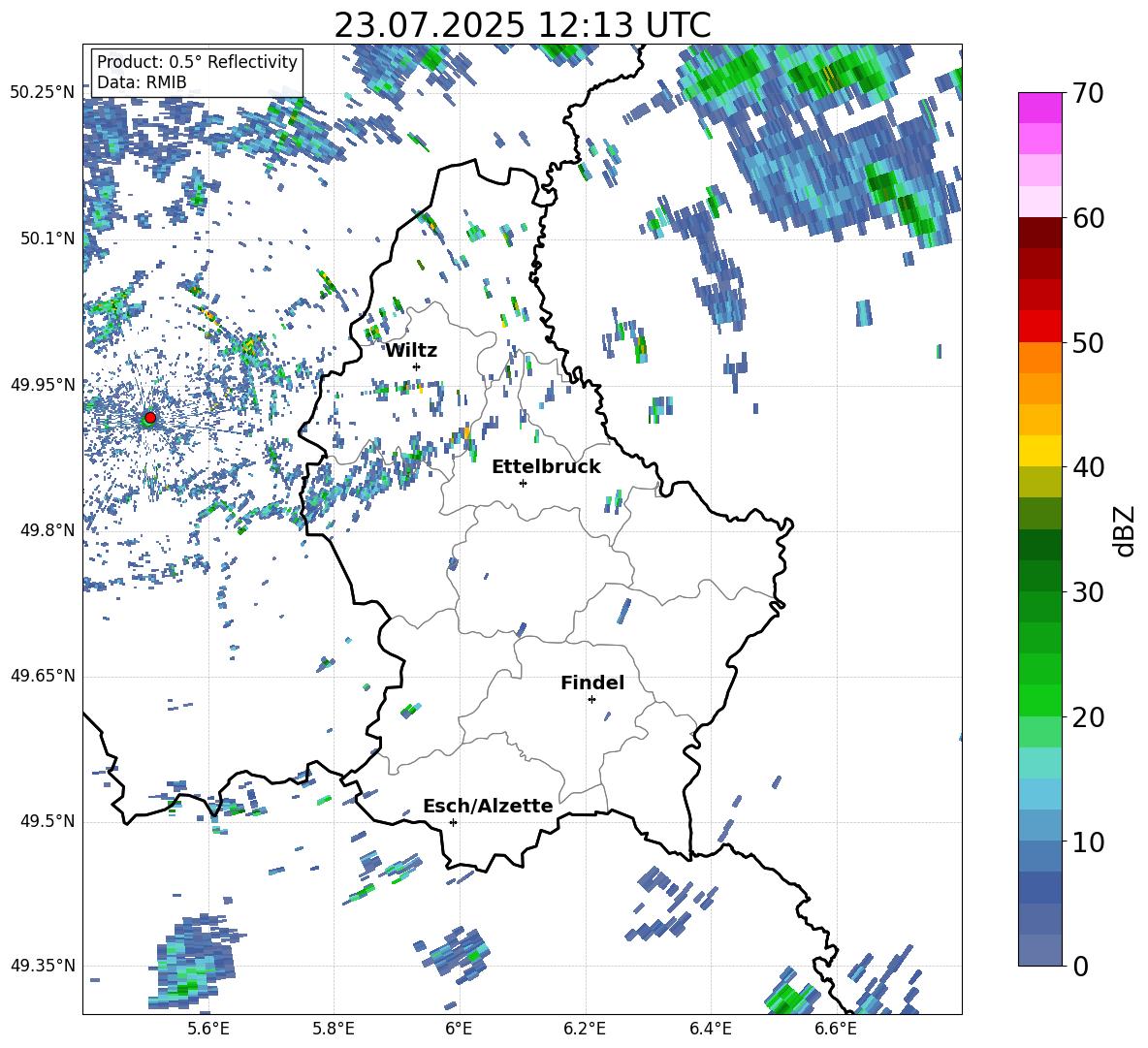The height and width of the screenshot is (1048, 1148).
Task: Click the 6.2°E longitude label
Action: click(x=585, y=1029)
